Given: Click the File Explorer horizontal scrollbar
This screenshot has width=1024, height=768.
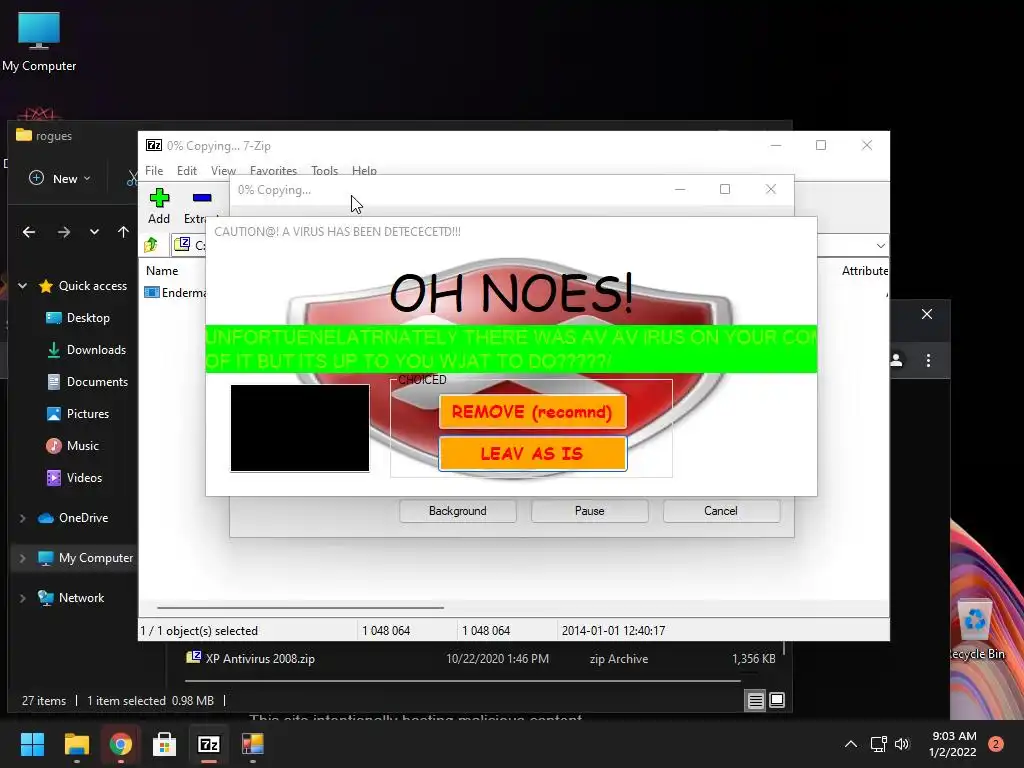Looking at the screenshot, I should point(463,681).
